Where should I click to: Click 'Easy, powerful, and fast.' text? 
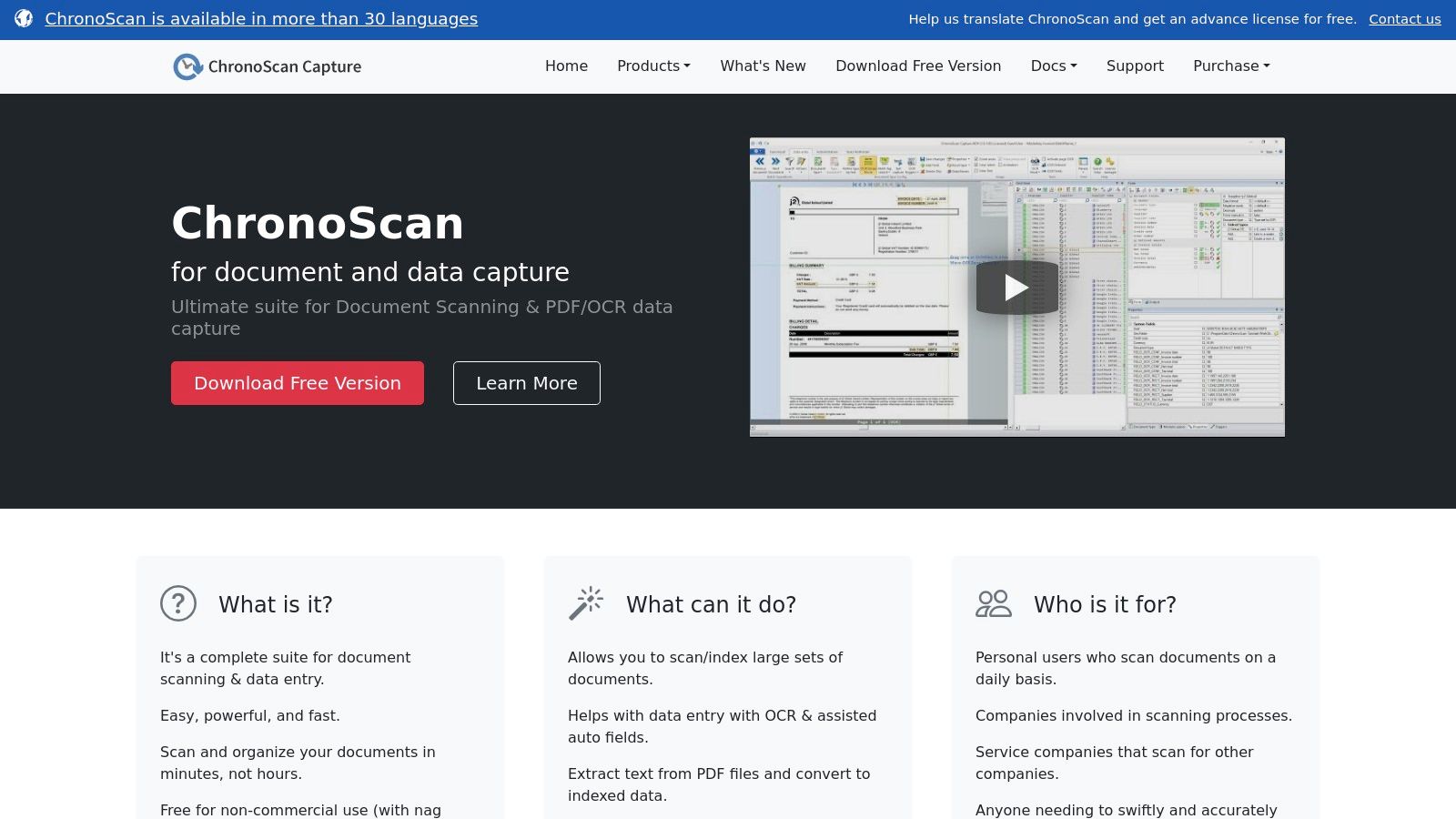tap(250, 715)
